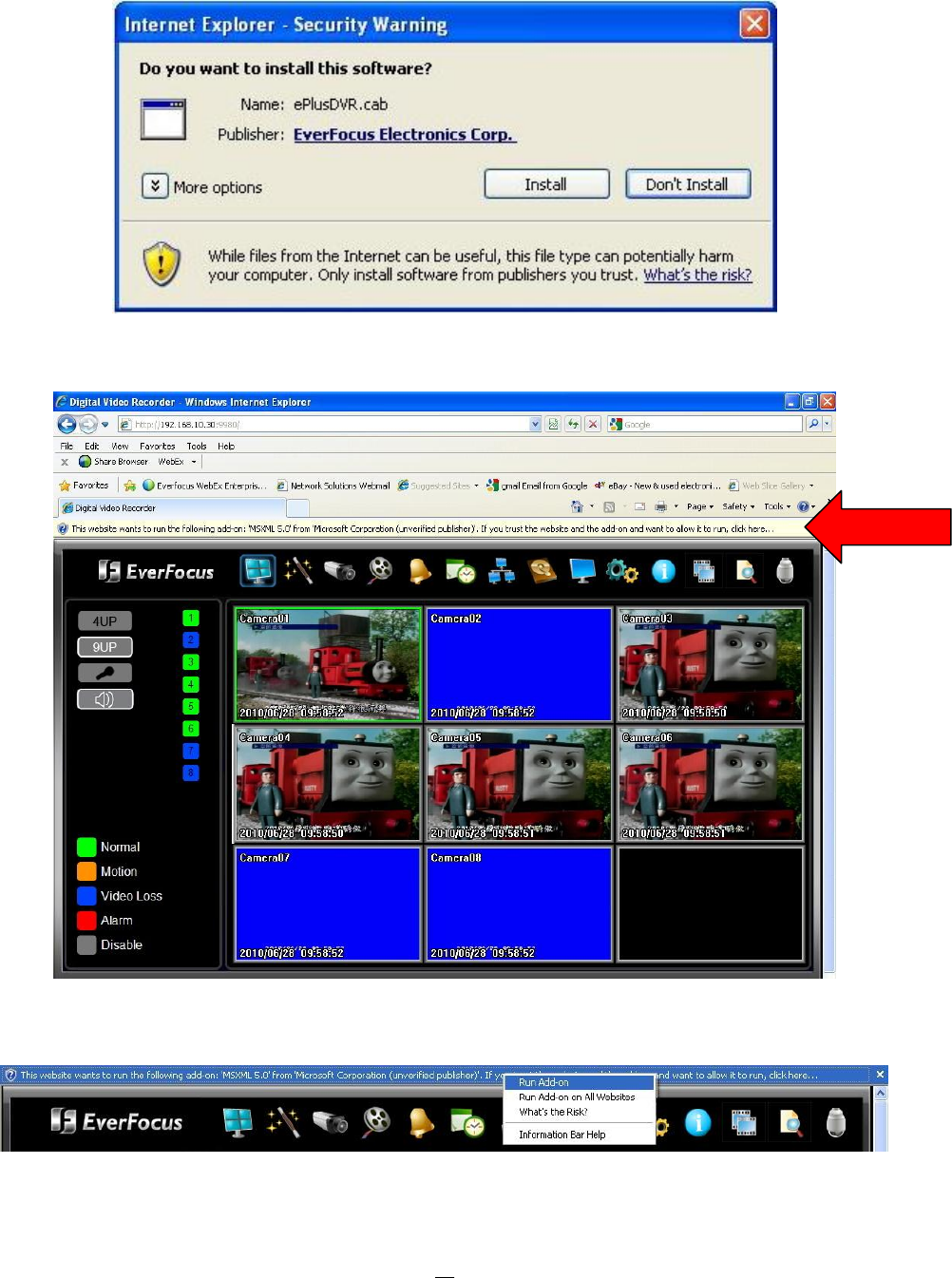
Task: Open display monitor settings above camera grid
Action: (x=582, y=570)
